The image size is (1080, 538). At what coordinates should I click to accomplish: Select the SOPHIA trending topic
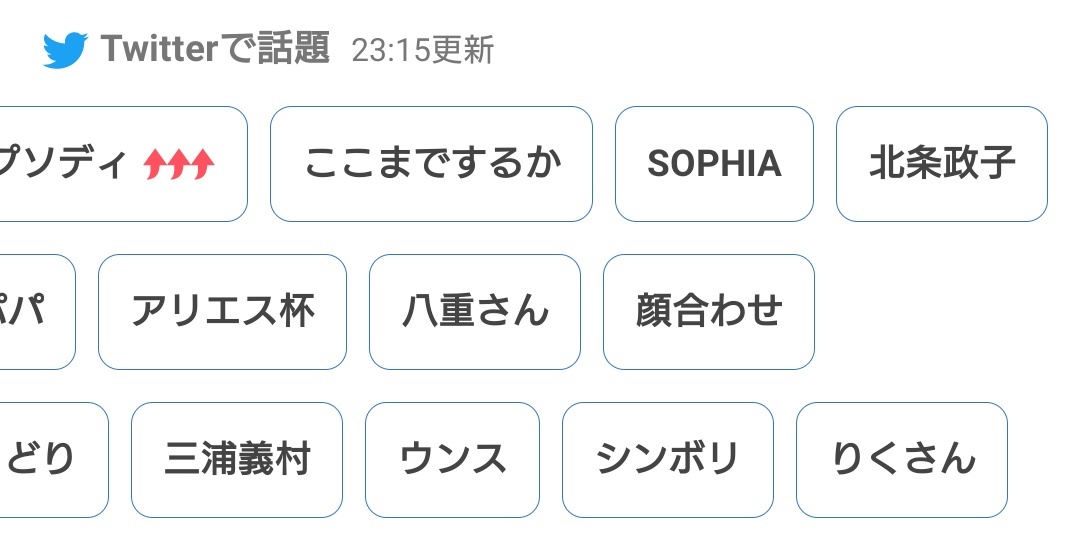(x=714, y=164)
